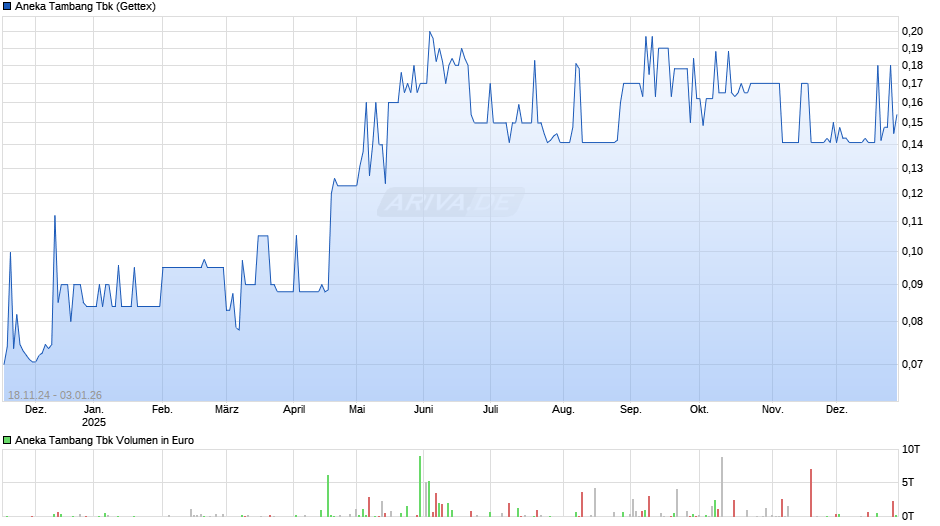Click the 0,19 price axis value
The height and width of the screenshot is (526, 940).
pos(912,49)
